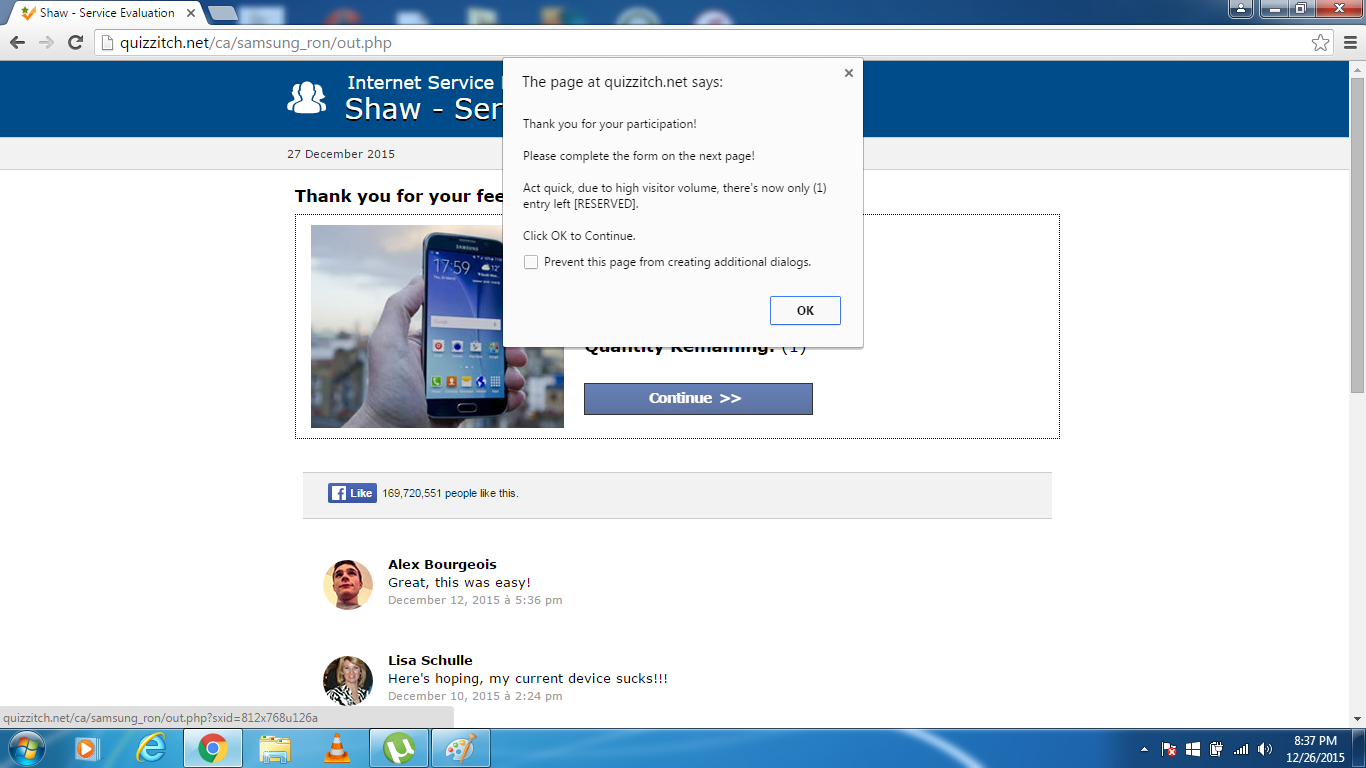Screen dimensions: 1366x768
Task: Show hidden tray icons arrow
Action: 1144,749
